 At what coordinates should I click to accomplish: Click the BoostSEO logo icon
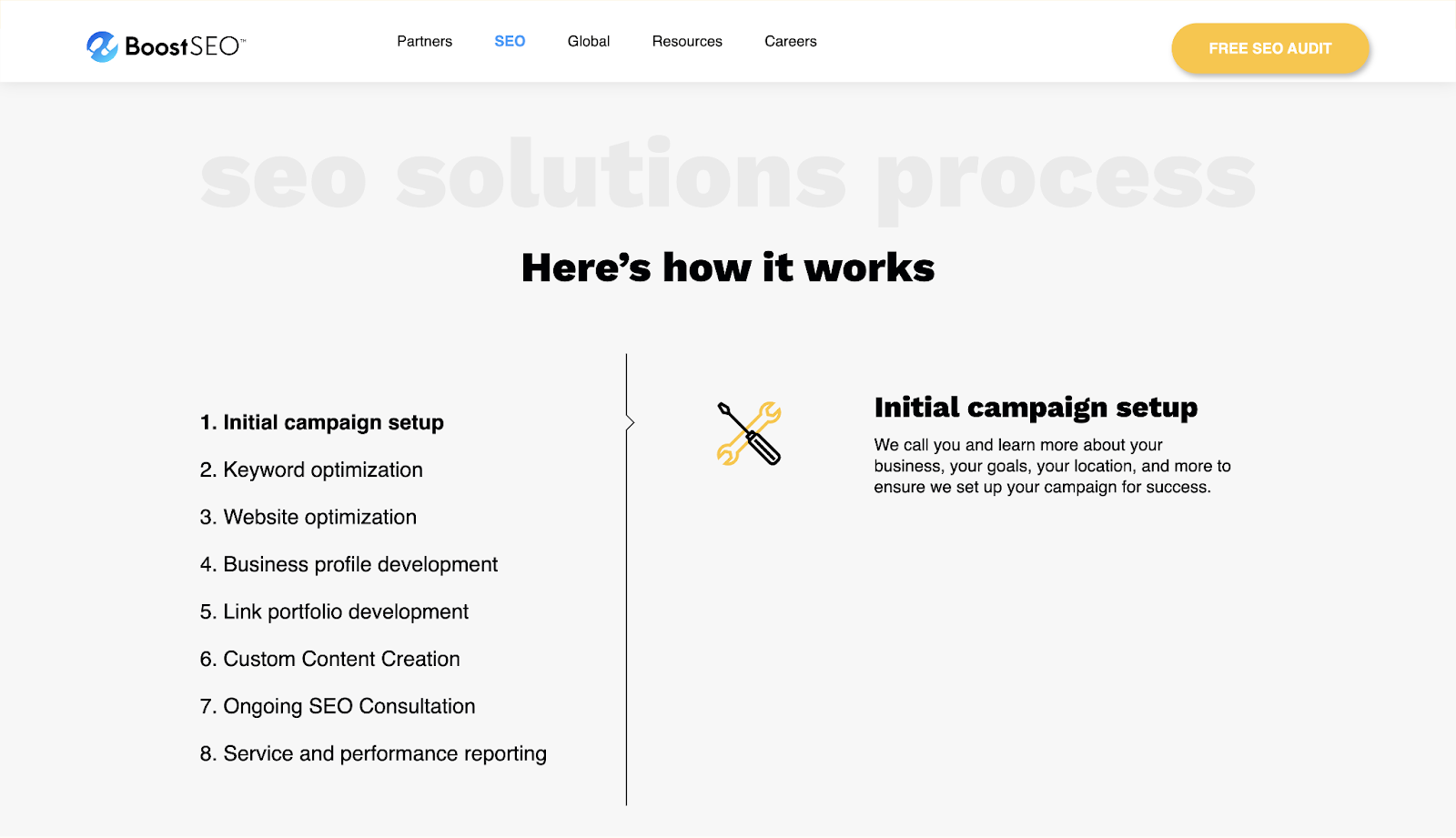[100, 45]
